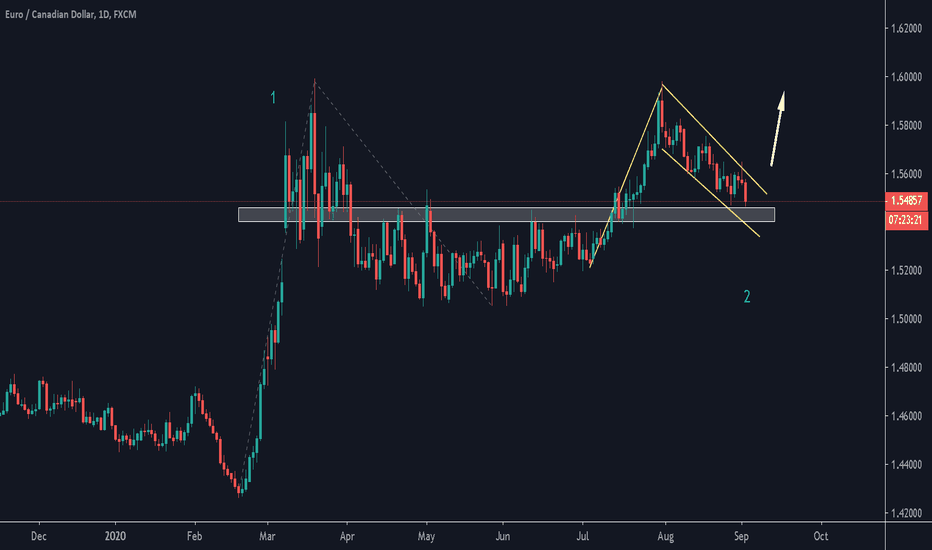Screen dimensions: 932x550
Task: Select the rising yellow trendline from July
Action: coord(626,177)
